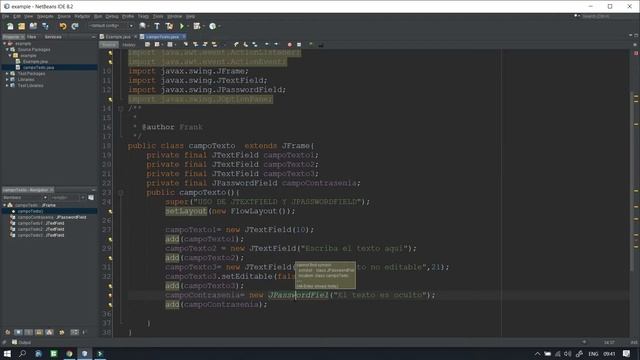Collapse the Source Packages node
640x360 pixels.
click(x=7, y=49)
